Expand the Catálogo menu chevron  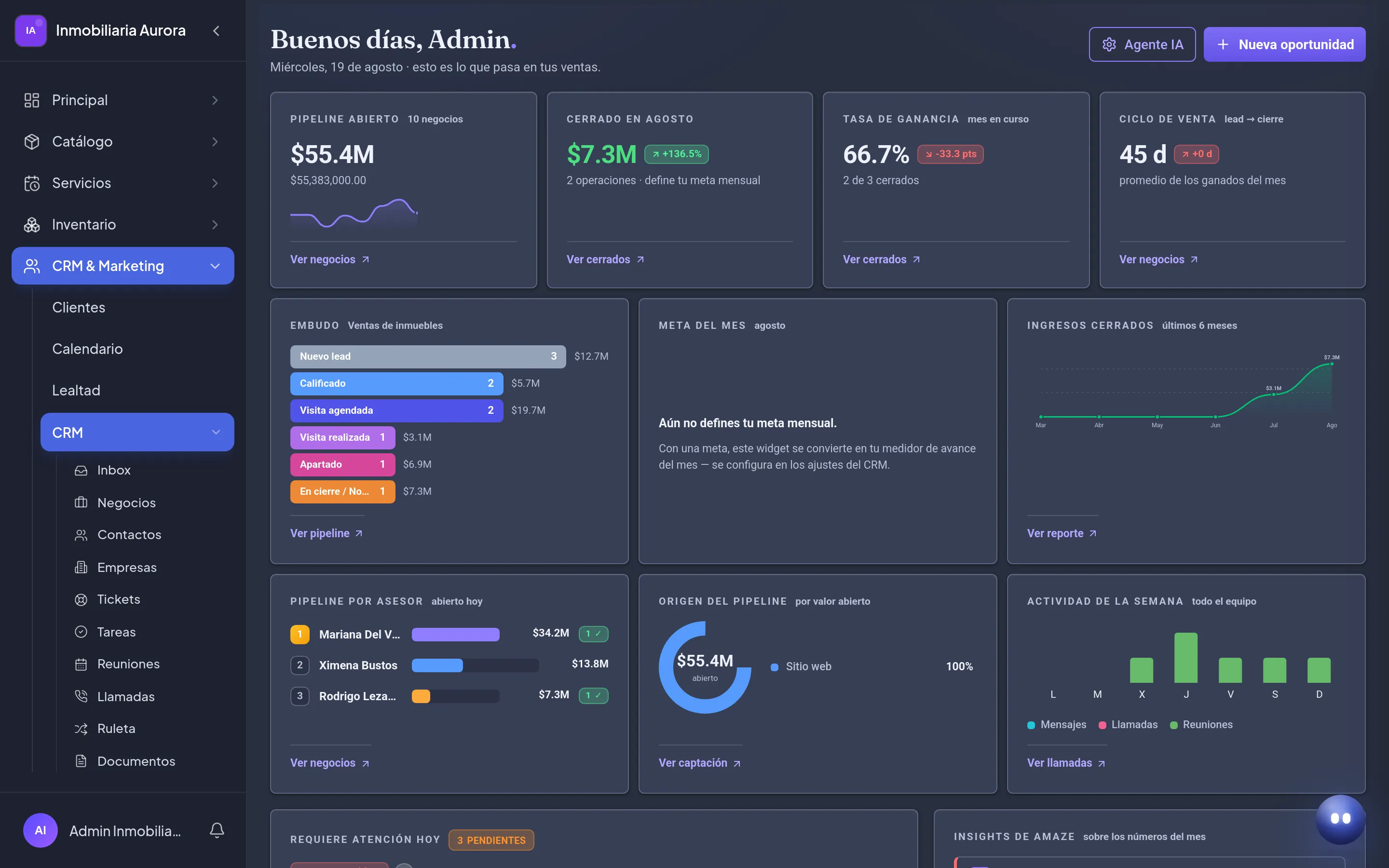215,142
